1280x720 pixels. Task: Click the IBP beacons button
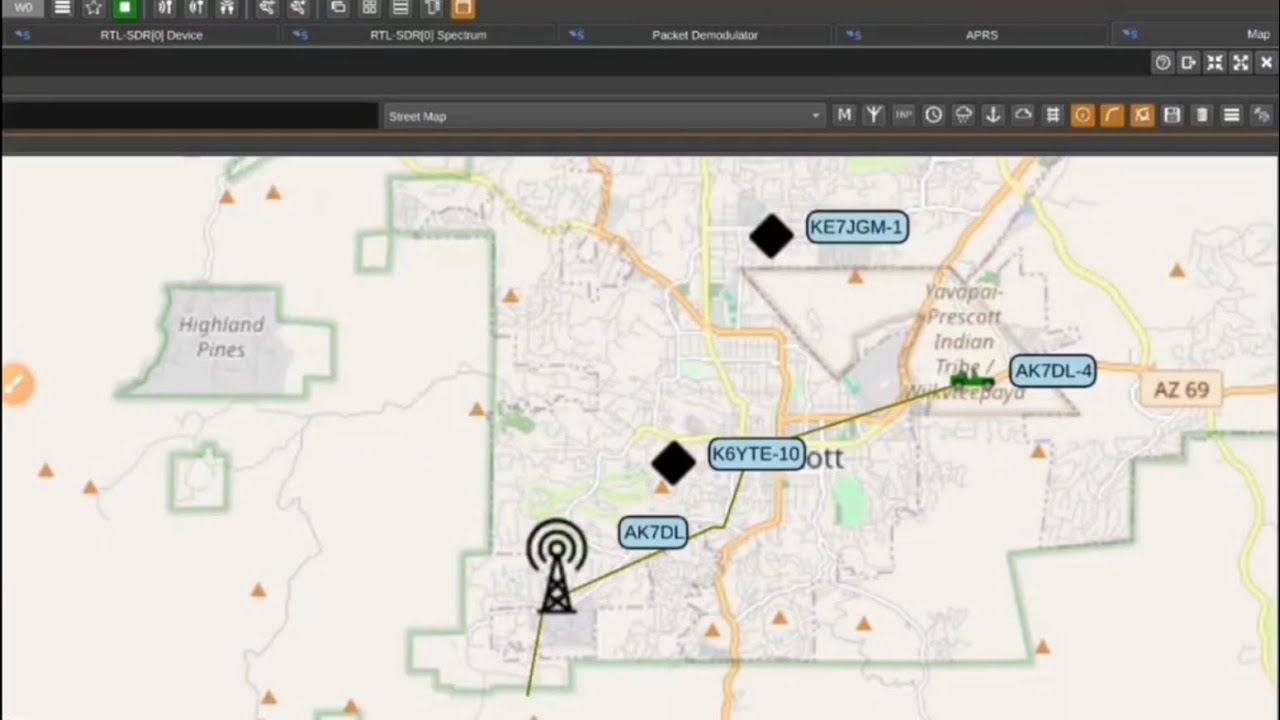(x=904, y=115)
